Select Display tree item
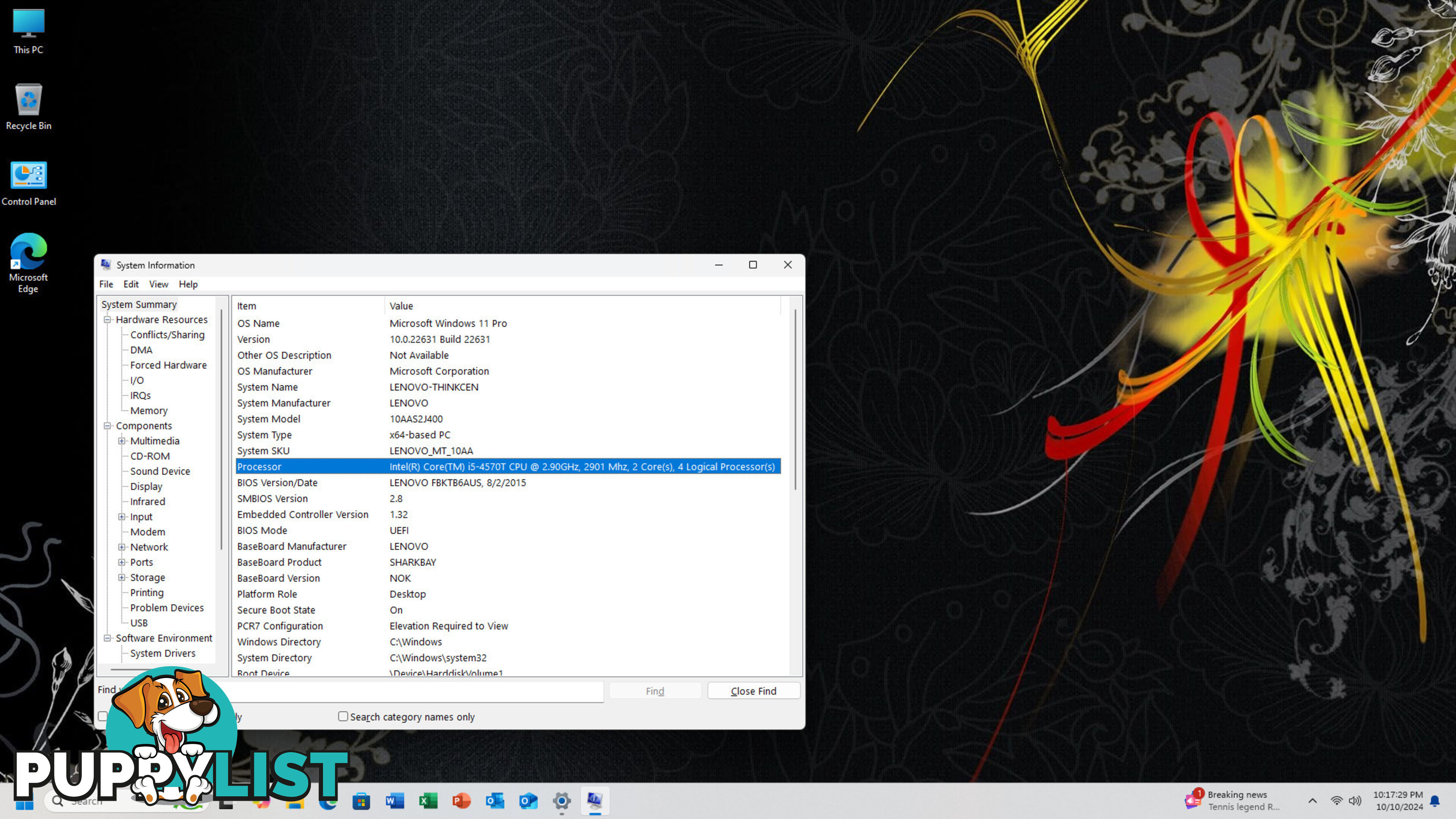1456x819 pixels. (x=146, y=486)
